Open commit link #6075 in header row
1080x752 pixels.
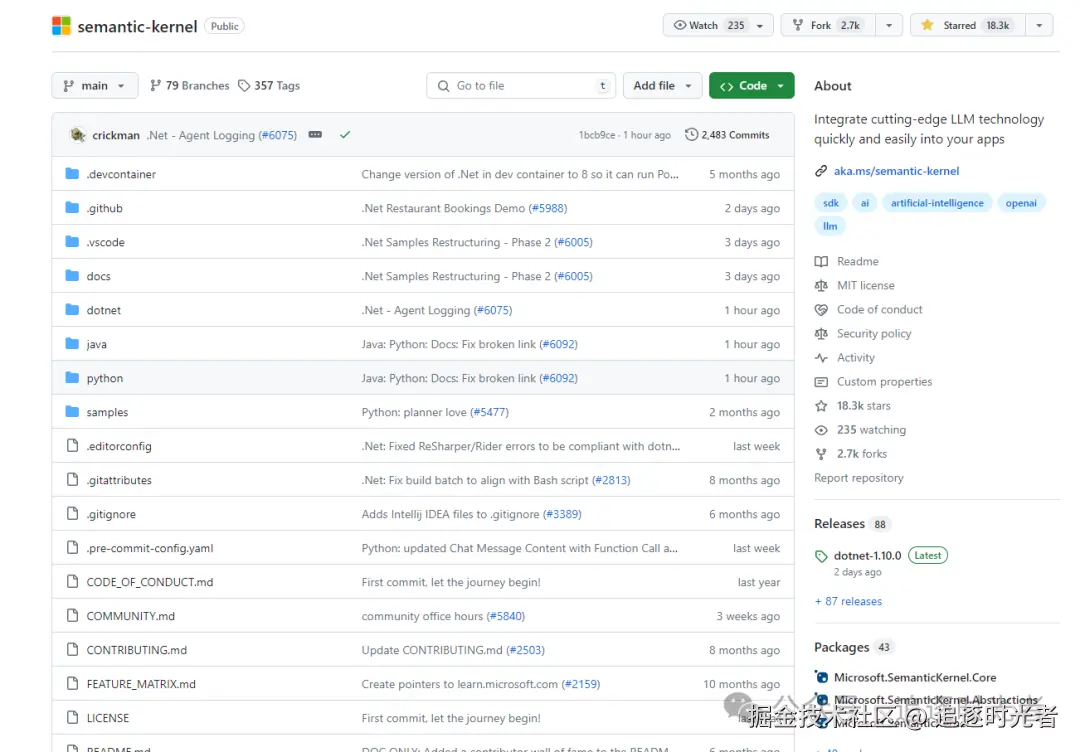(x=278, y=135)
